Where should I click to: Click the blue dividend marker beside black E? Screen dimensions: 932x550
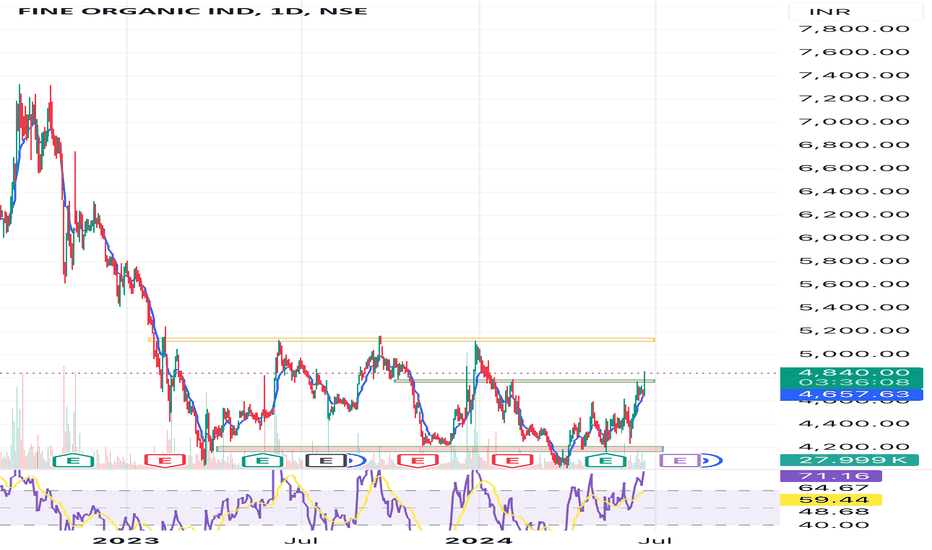click(x=357, y=460)
